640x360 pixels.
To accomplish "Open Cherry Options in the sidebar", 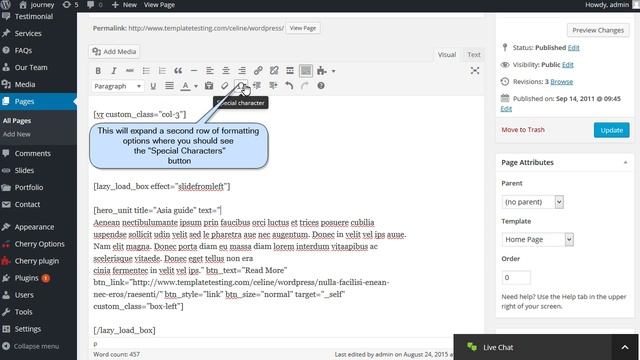I will coord(39,244).
